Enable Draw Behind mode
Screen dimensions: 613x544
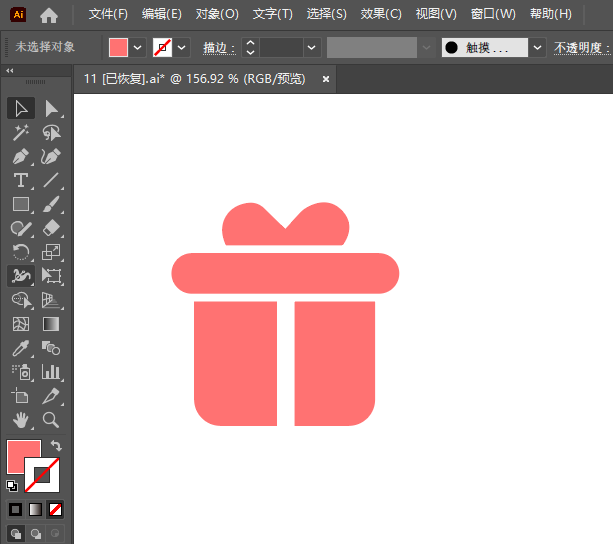pos(36,533)
